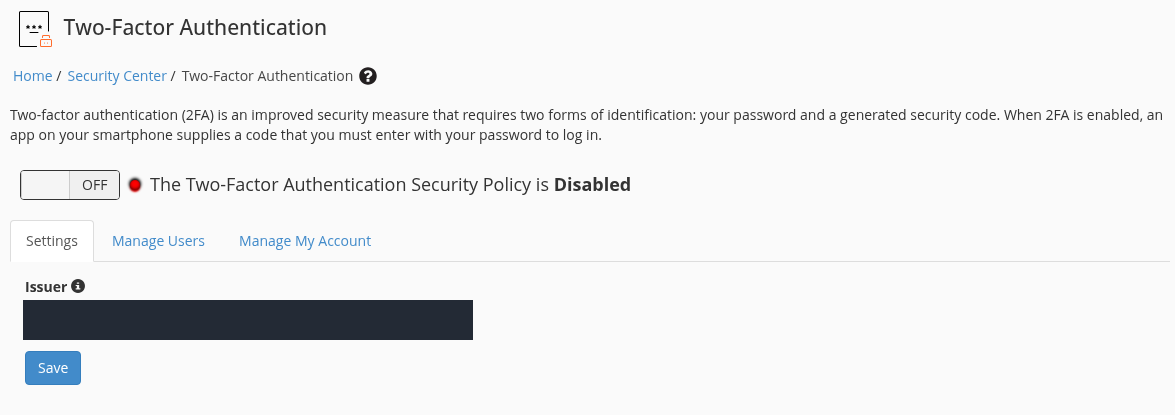Click the 2FA description paragraph text
This screenshot has width=1175, height=415.
(586, 126)
